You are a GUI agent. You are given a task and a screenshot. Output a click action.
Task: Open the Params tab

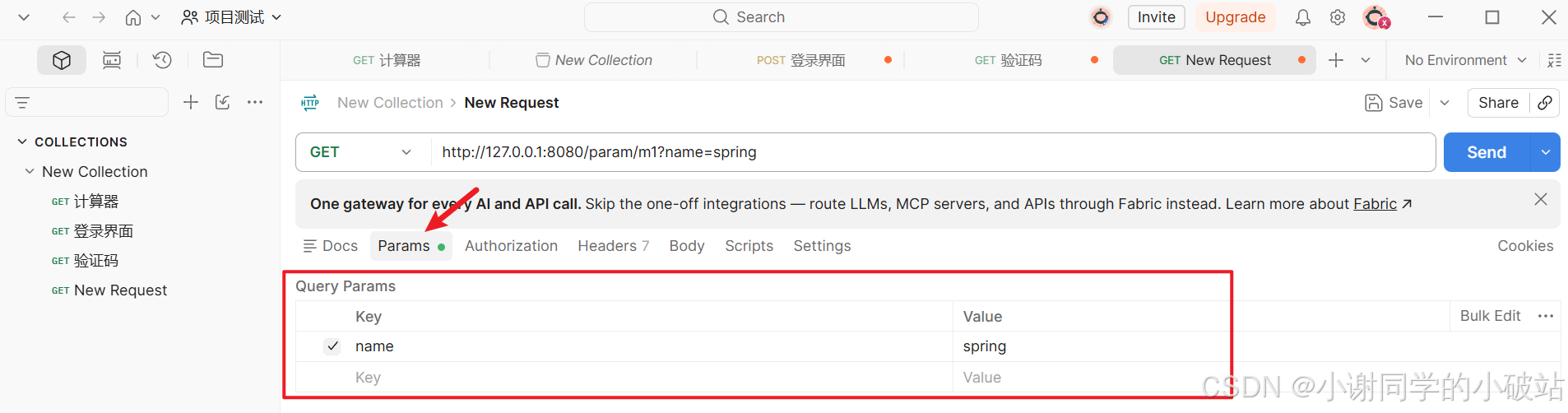click(x=411, y=246)
